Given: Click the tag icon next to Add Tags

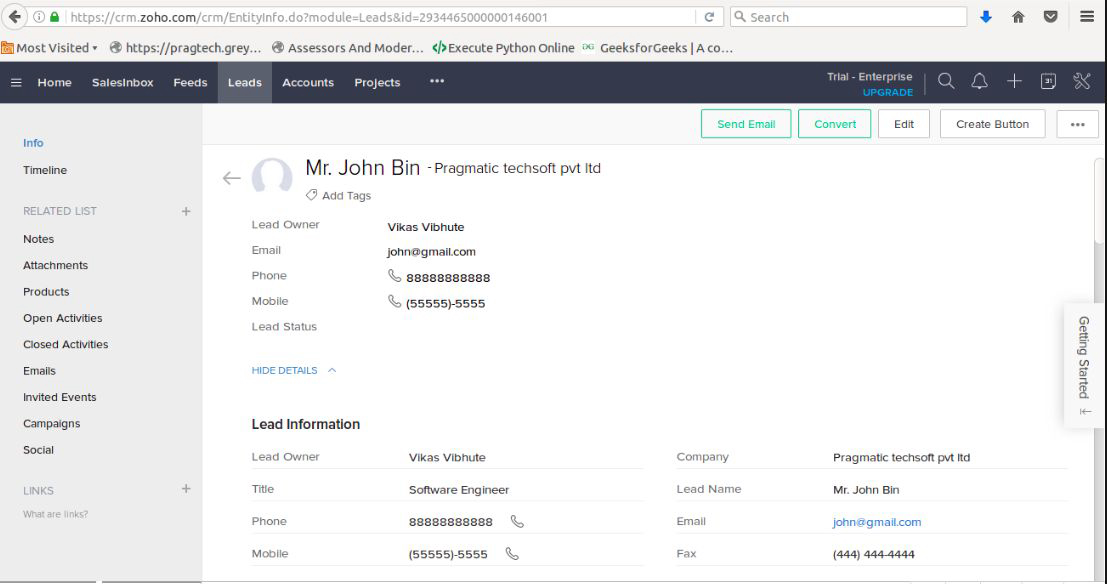Looking at the screenshot, I should (311, 195).
